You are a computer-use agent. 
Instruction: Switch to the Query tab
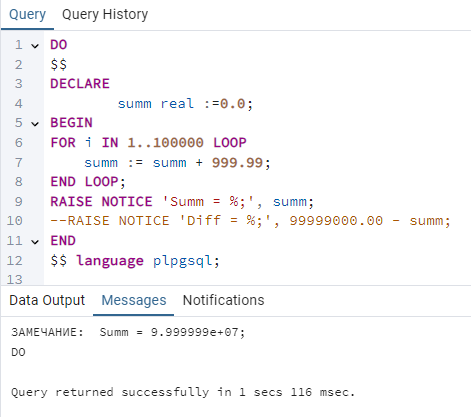27,15
